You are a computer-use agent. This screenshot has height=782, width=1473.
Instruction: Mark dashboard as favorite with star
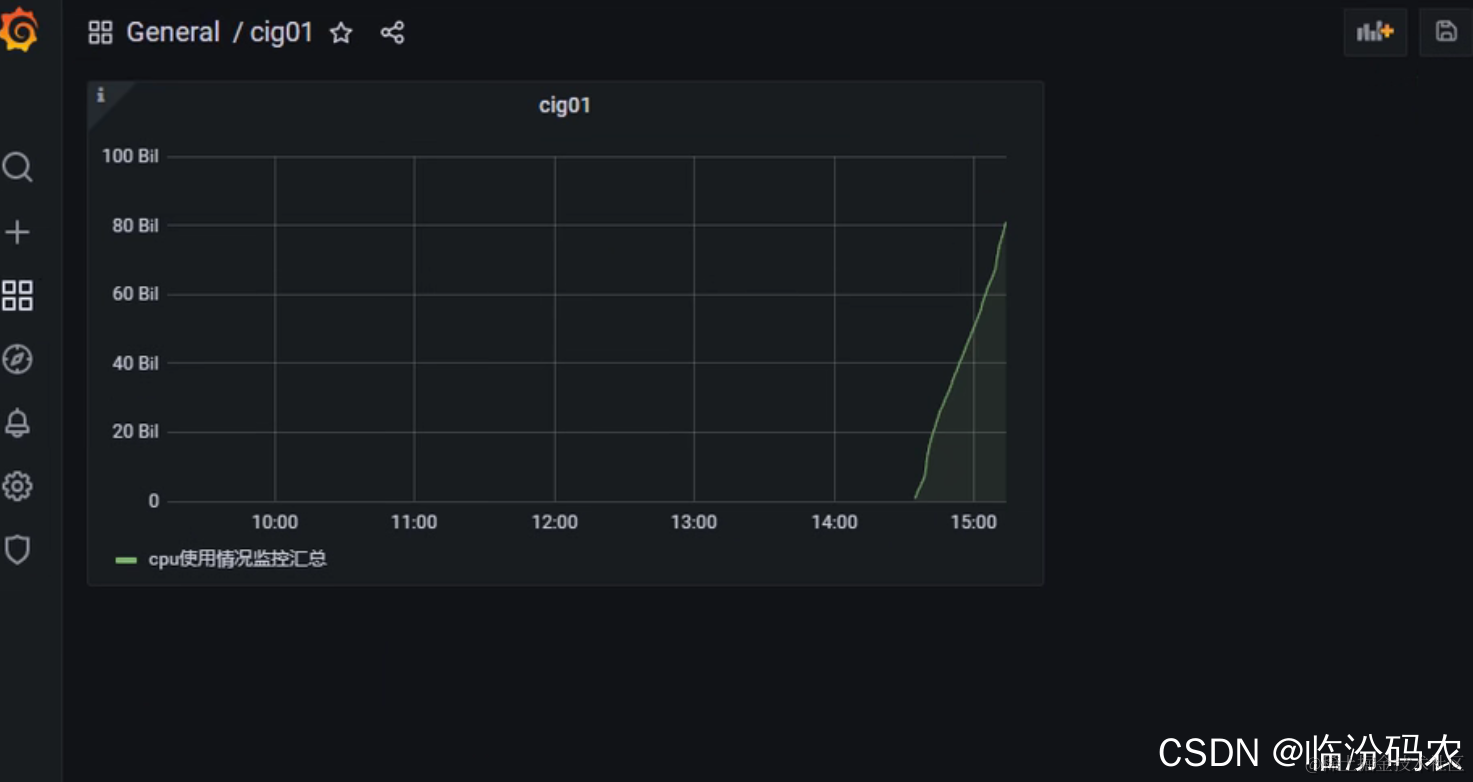341,33
